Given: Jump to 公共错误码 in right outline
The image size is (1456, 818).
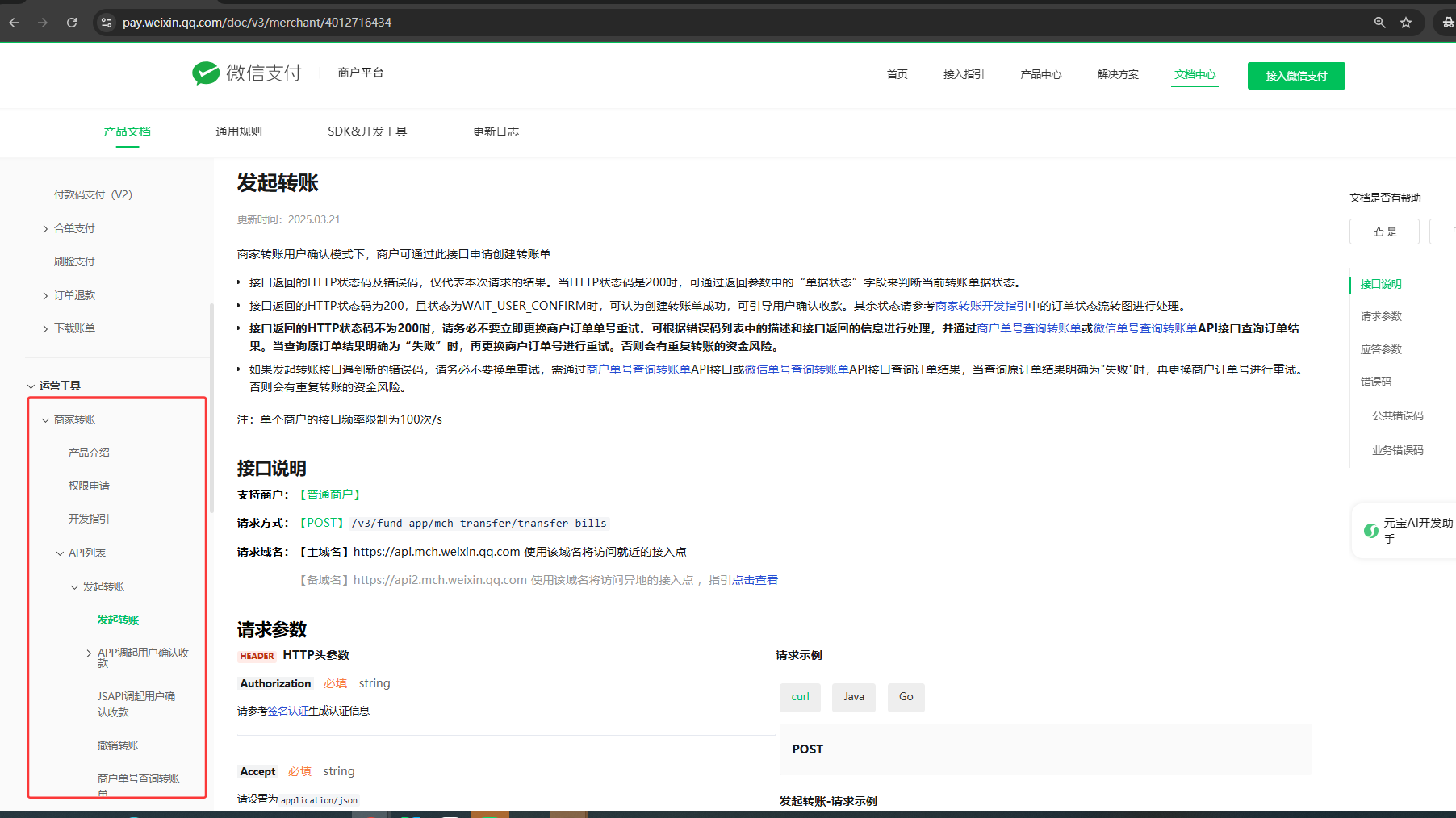Looking at the screenshot, I should coord(1398,415).
